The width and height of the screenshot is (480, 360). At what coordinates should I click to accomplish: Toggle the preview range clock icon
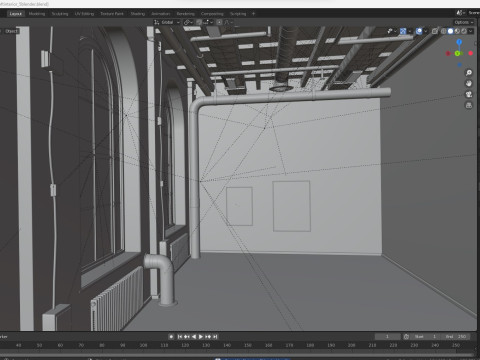tap(406, 337)
